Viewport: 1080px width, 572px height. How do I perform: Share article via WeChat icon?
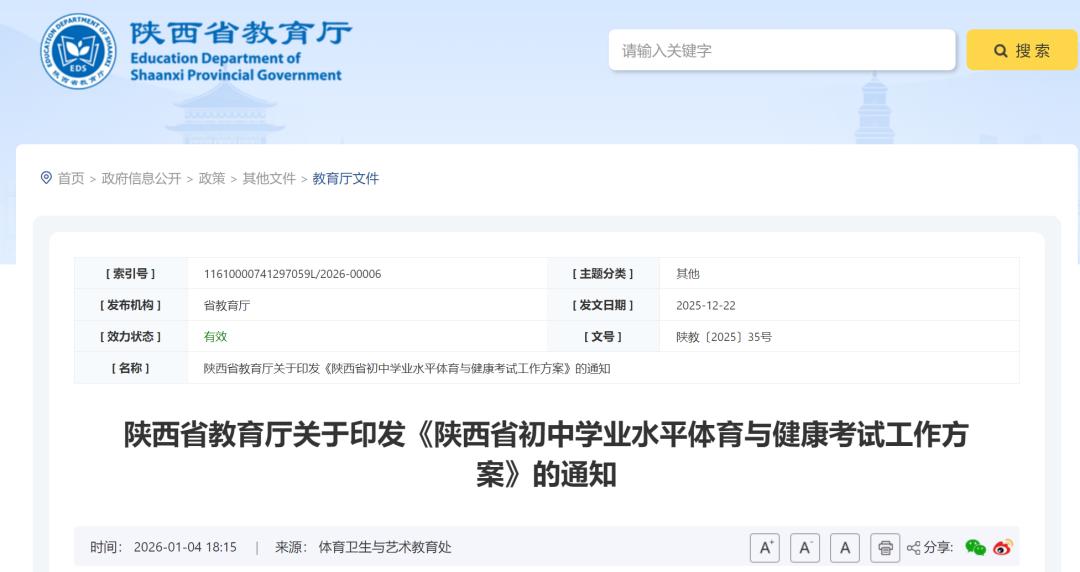click(975, 547)
